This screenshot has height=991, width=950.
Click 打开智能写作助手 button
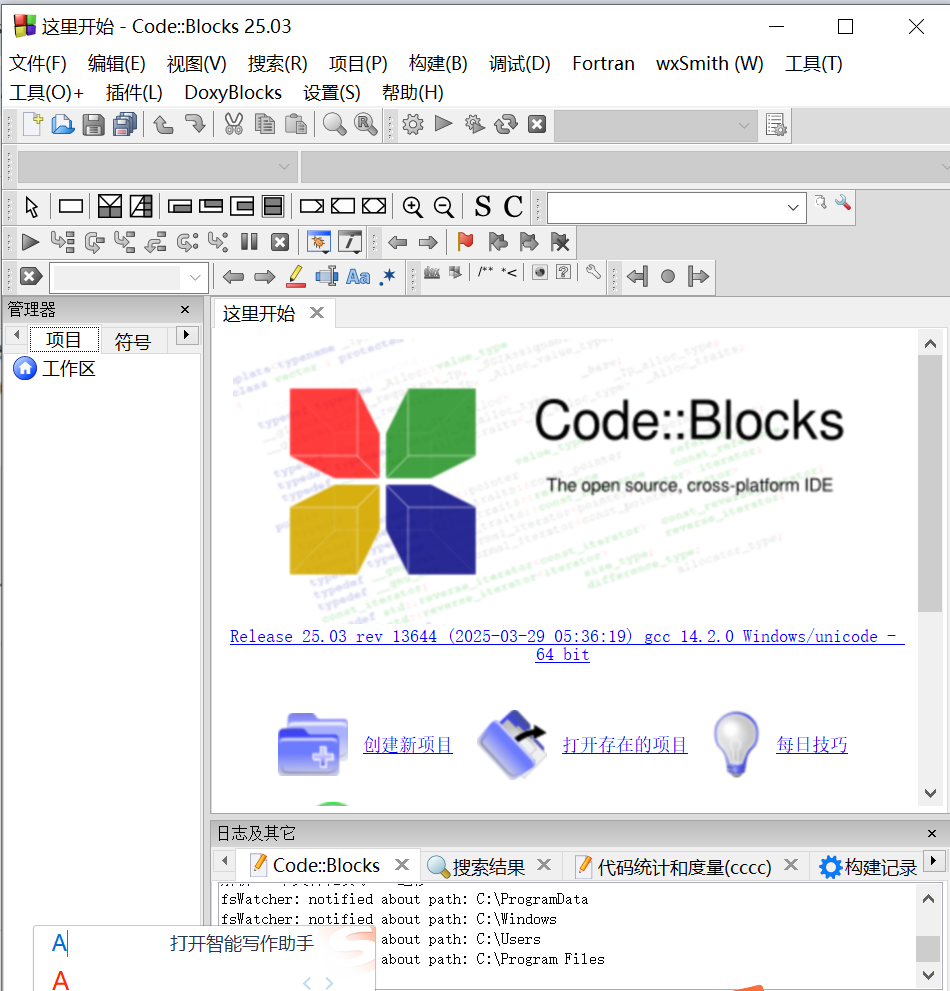pos(241,944)
